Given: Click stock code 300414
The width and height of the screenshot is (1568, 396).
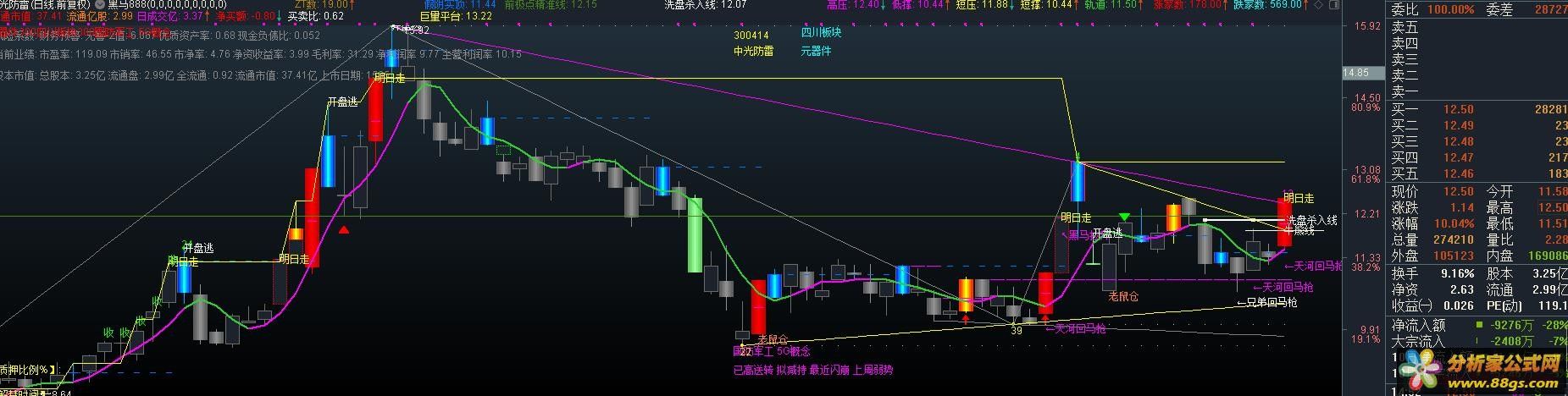Looking at the screenshot, I should [x=751, y=36].
